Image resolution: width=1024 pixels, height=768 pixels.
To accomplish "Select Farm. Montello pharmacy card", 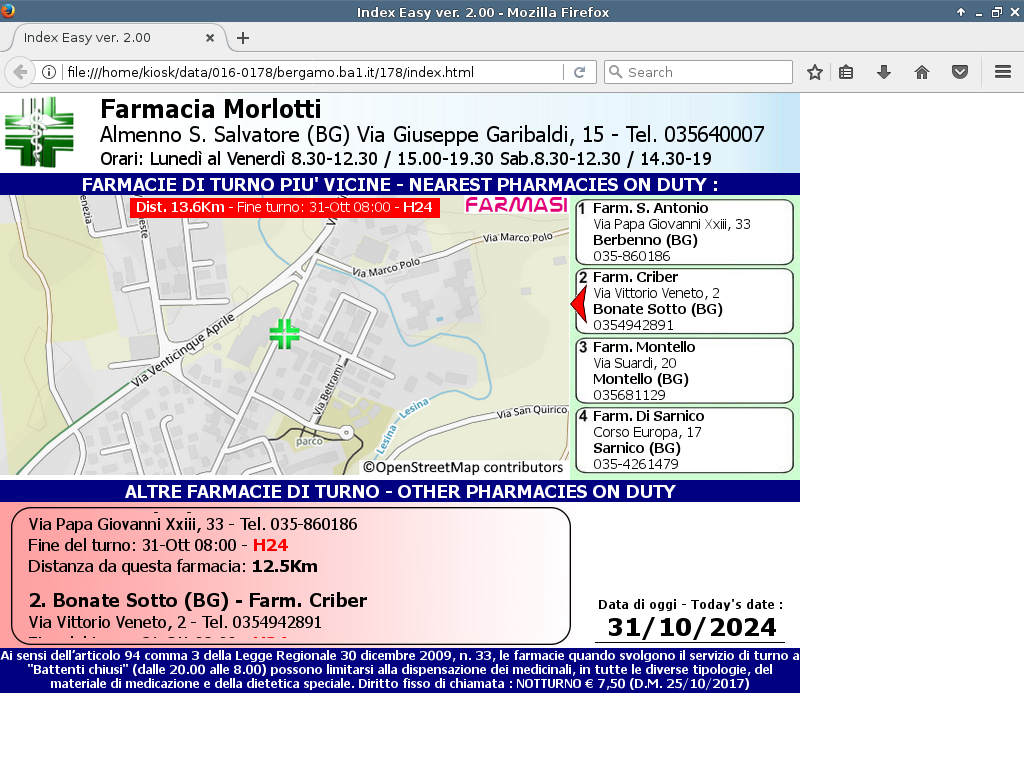I will tap(685, 371).
